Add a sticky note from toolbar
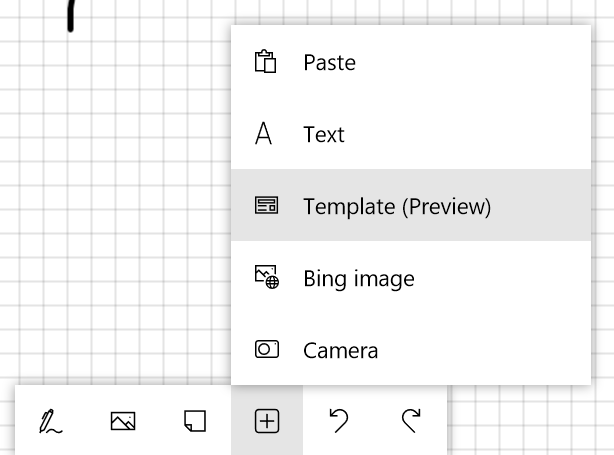This screenshot has width=614, height=455. [195, 422]
